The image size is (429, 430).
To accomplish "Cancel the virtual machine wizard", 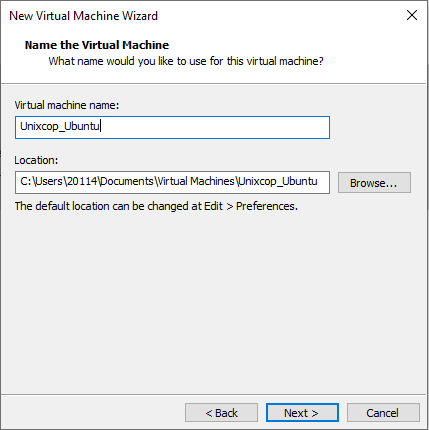I will [383, 413].
